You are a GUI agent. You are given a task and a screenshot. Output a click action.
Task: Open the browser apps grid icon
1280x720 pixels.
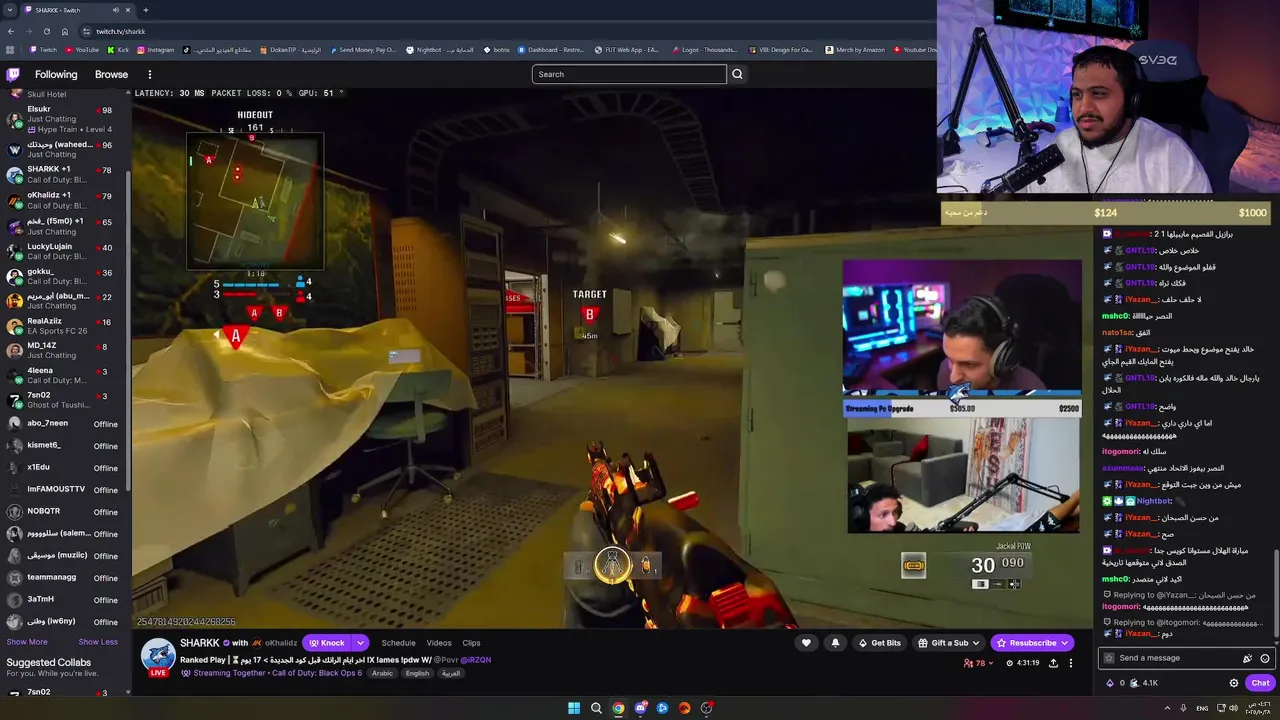point(10,50)
